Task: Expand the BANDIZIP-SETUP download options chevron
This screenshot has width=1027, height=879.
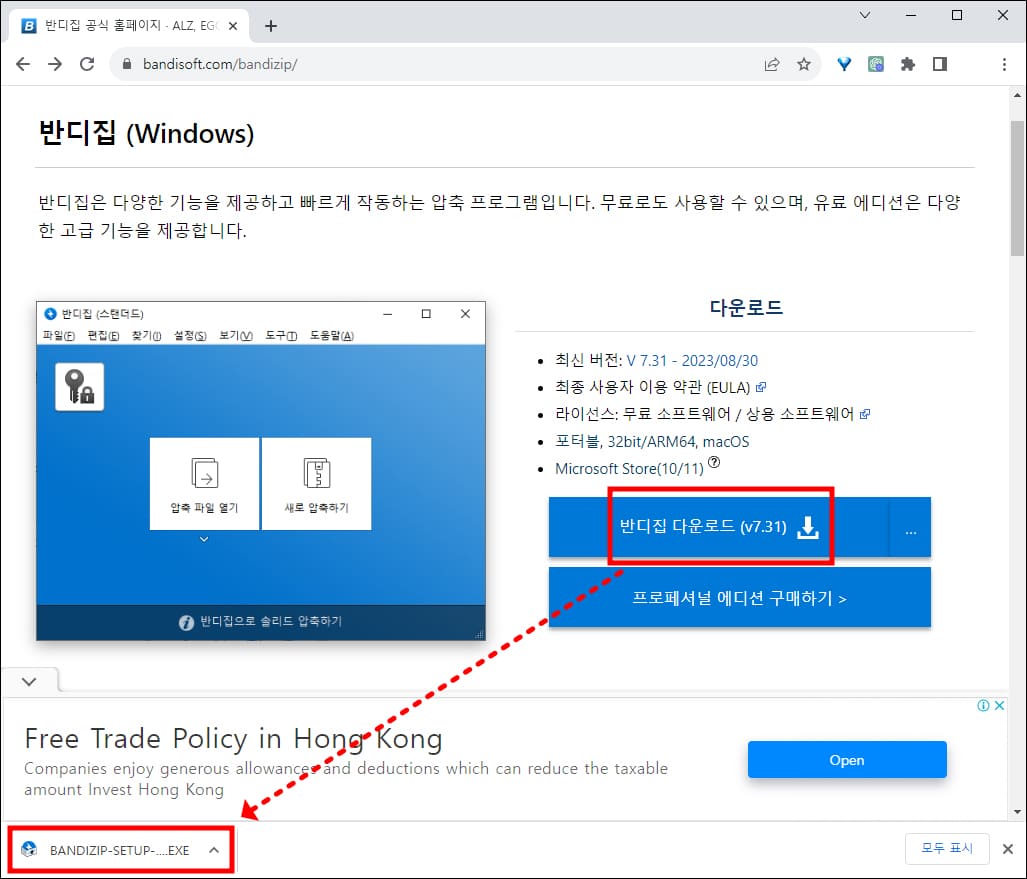Action: pos(213,847)
